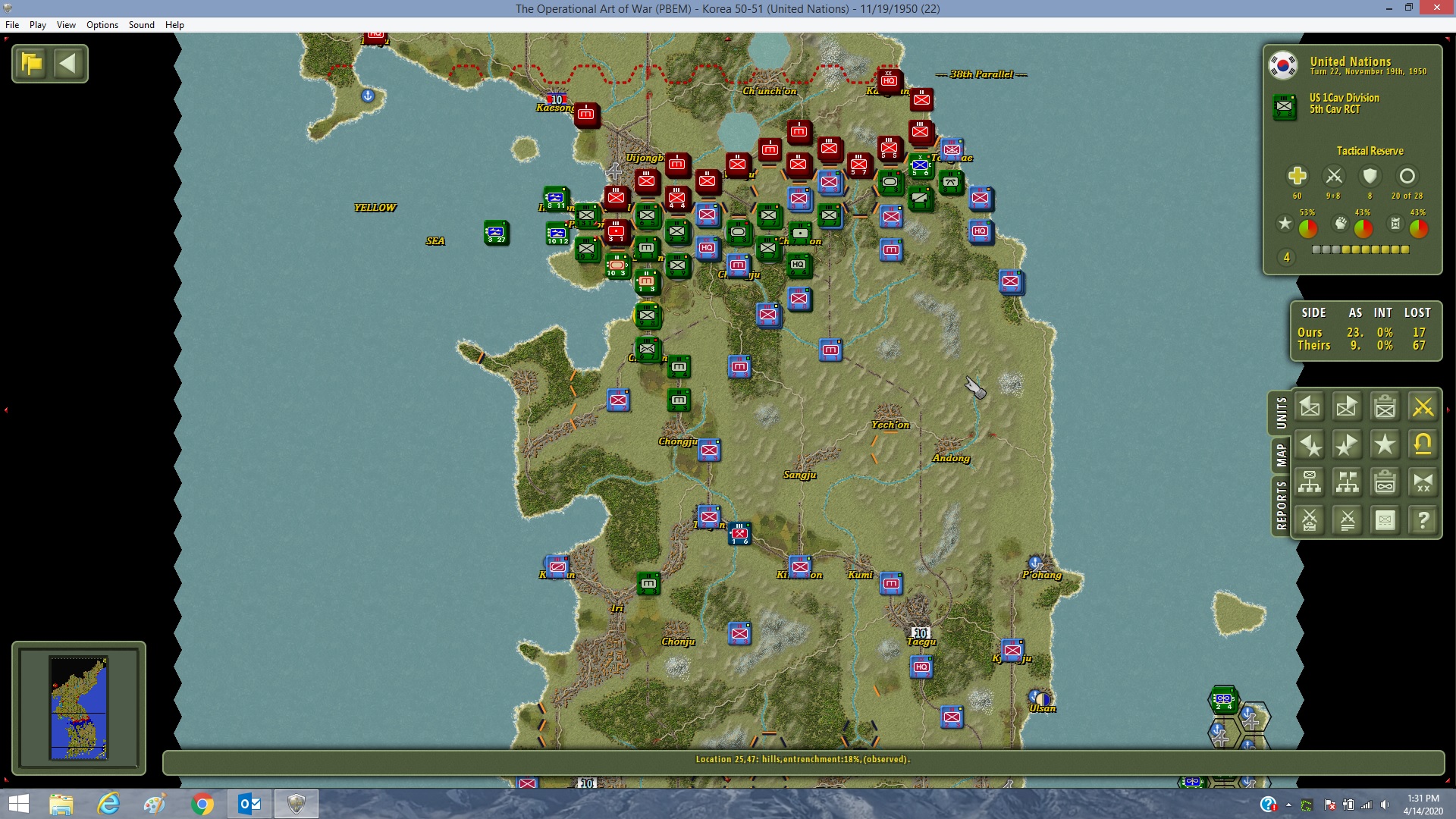Open the Help menu
The height and width of the screenshot is (819, 1456).
point(174,25)
